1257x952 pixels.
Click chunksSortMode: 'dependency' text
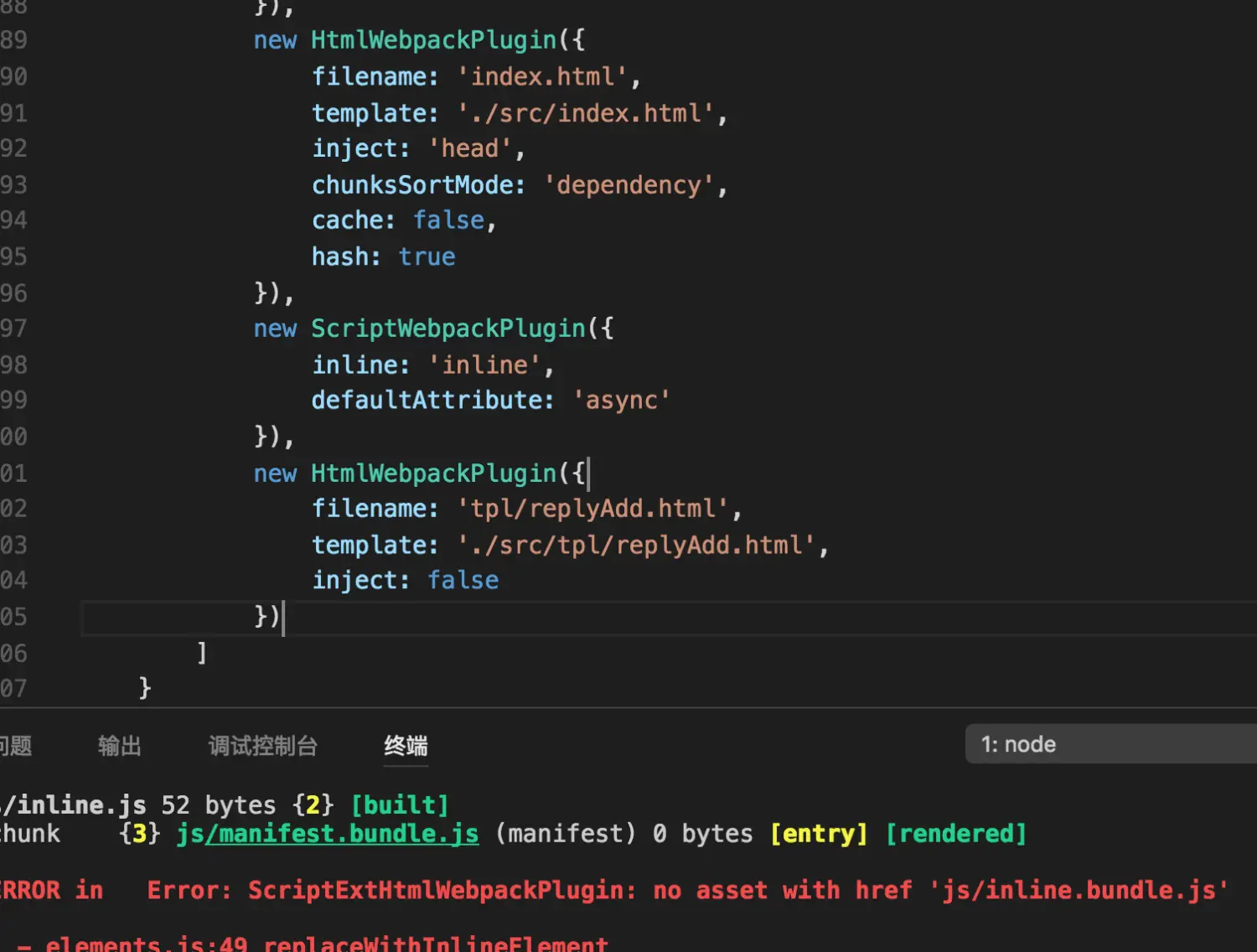click(520, 185)
